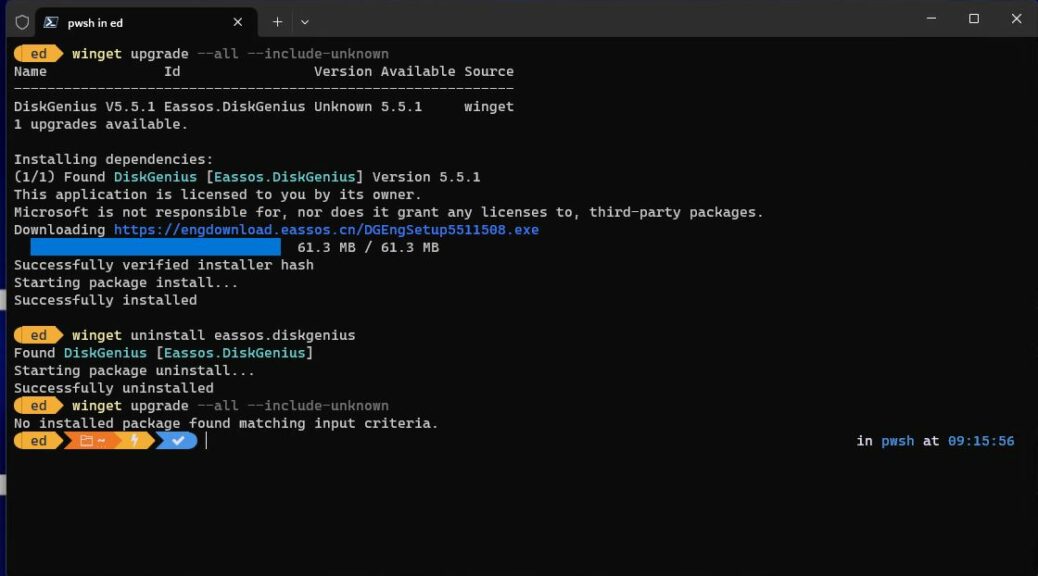Open the DGEngSetup5511508.exe download link
The width and height of the screenshot is (1038, 576).
point(326,230)
